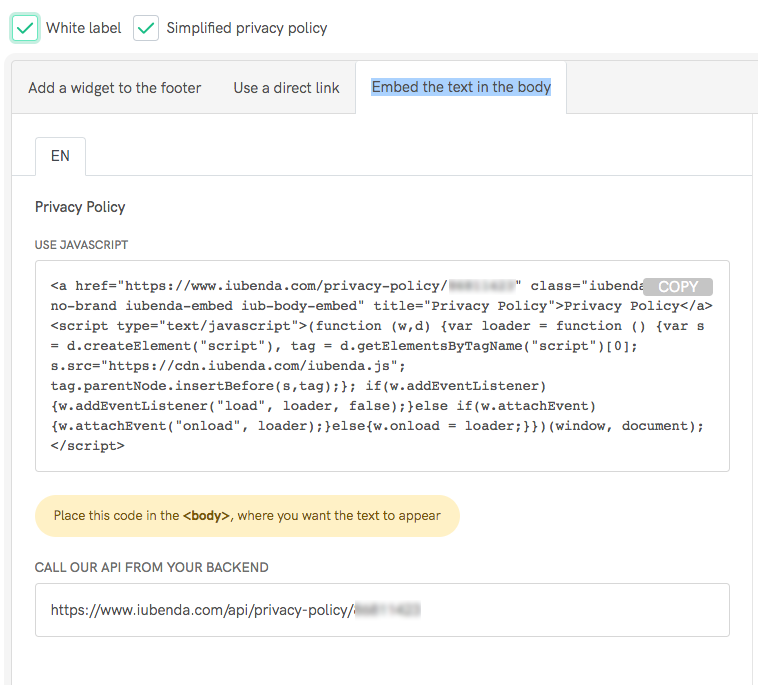This screenshot has width=758, height=685.
Task: Switch to 'Add a widget to the footer' tab
Action: 114,88
